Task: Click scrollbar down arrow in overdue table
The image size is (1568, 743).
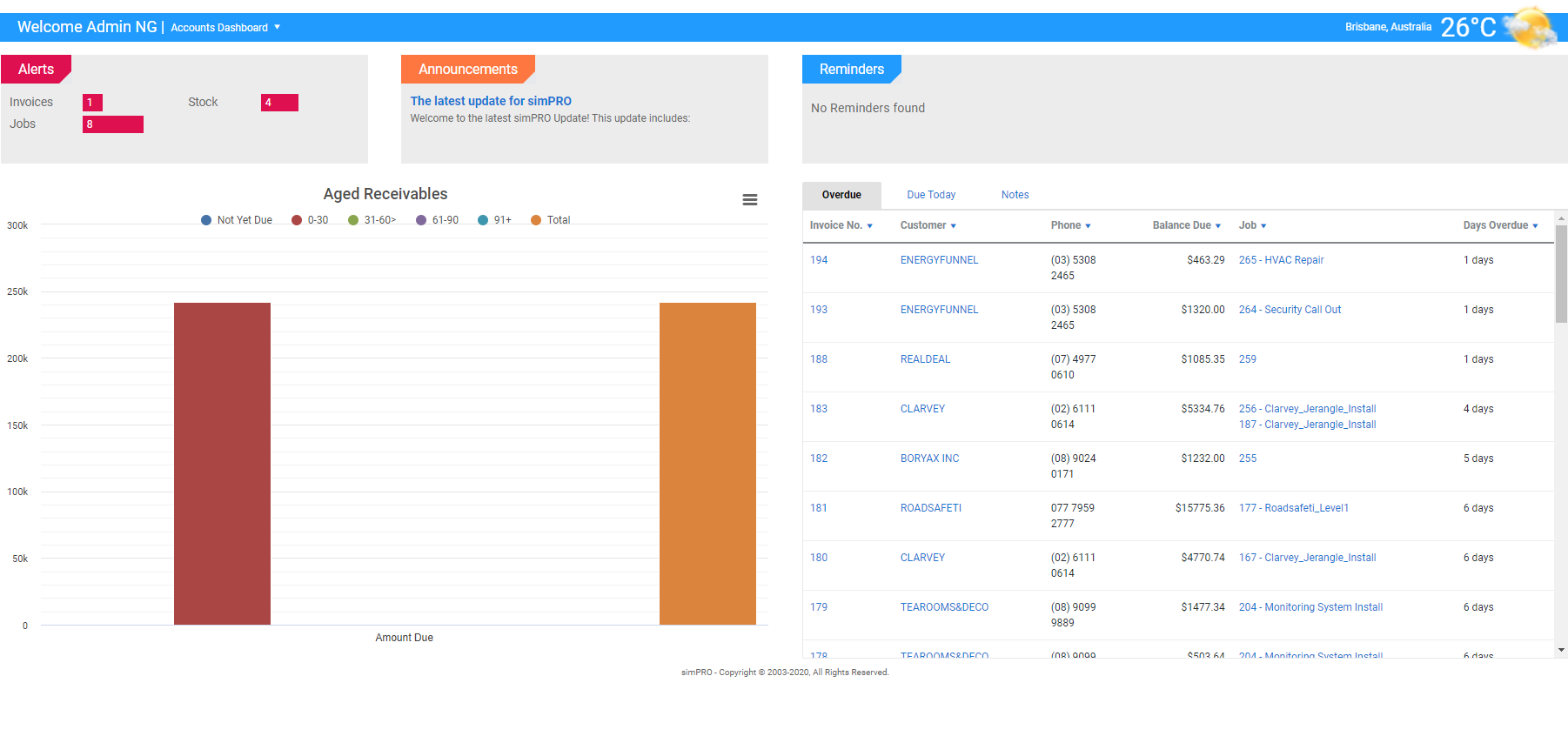Action: coord(1561,650)
